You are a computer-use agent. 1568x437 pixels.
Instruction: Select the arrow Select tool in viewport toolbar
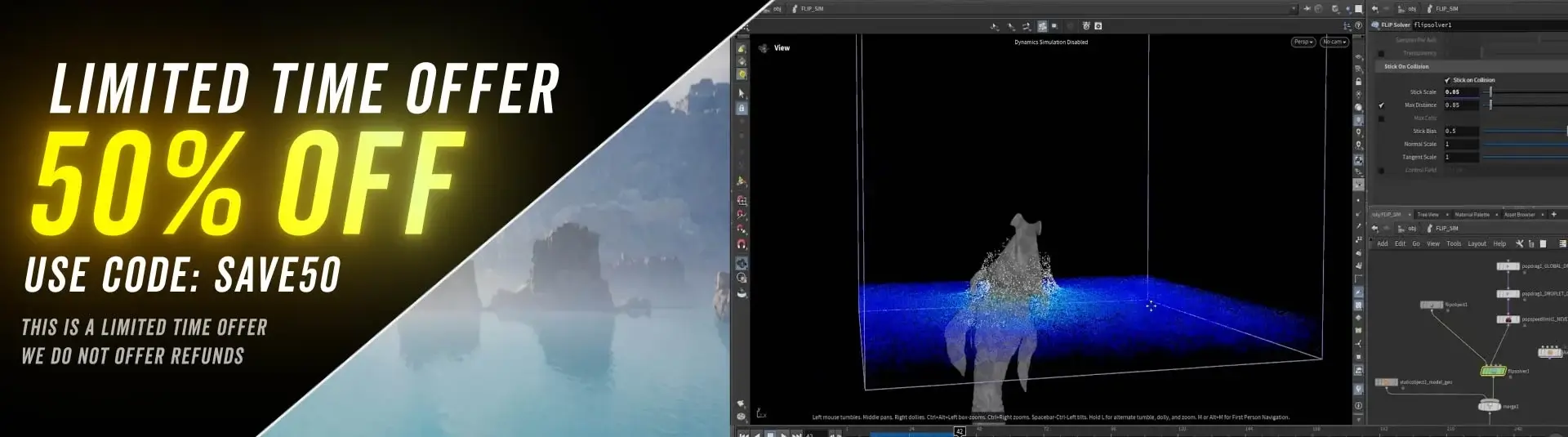pos(742,93)
